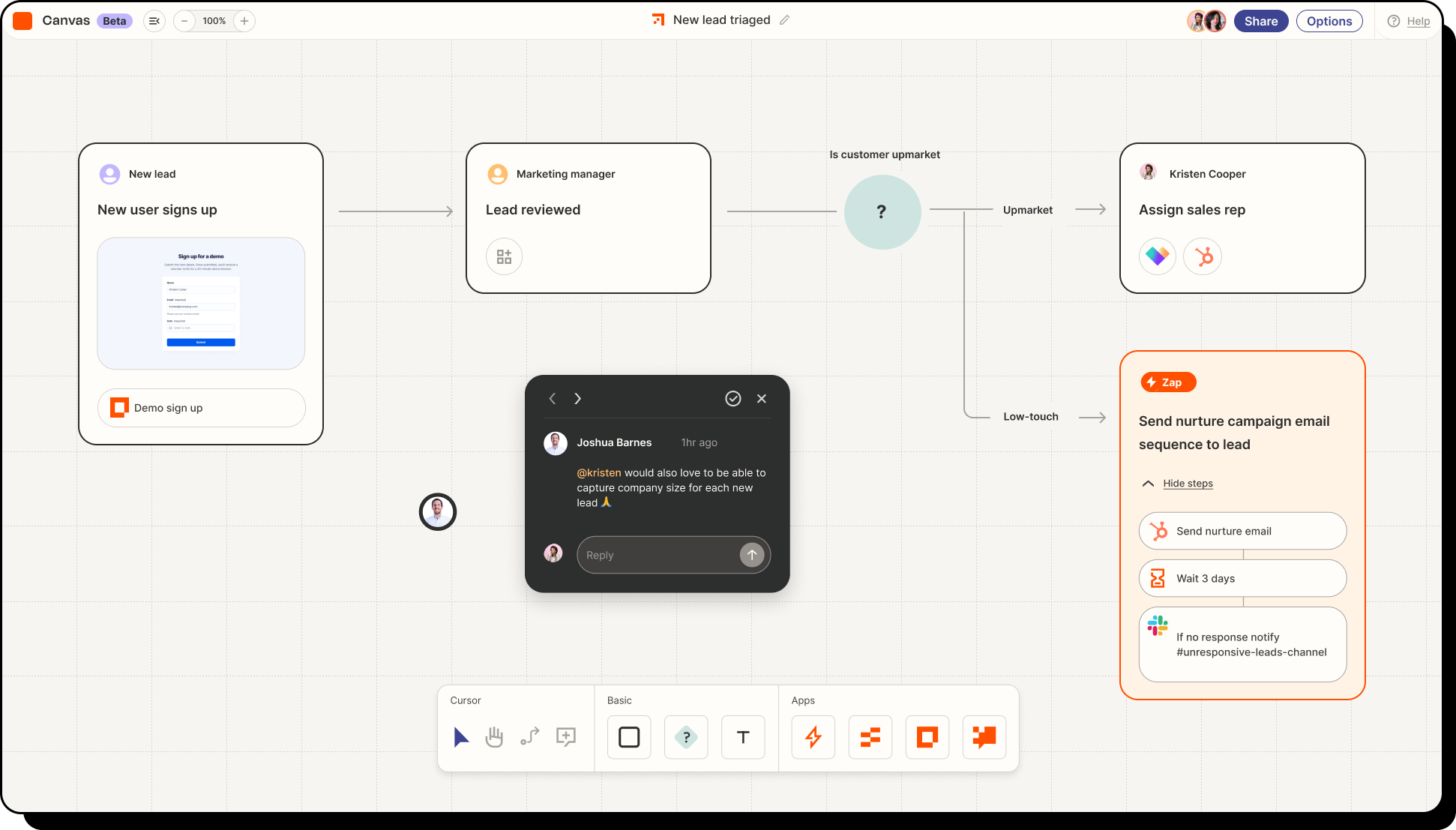The image size is (1456, 830).
Task: Select the decision diamond tool
Action: point(685,737)
